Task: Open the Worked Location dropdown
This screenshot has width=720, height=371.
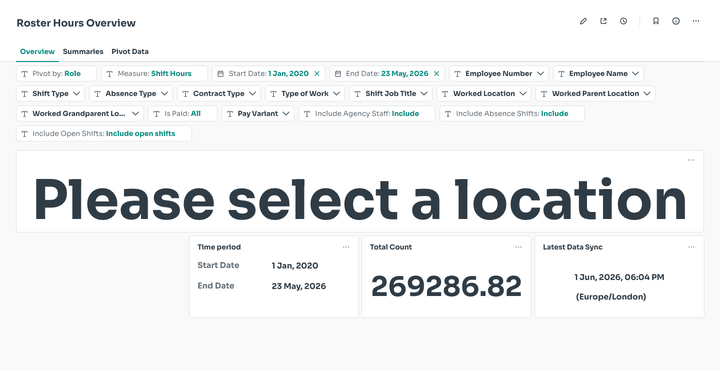Action: 484,94
